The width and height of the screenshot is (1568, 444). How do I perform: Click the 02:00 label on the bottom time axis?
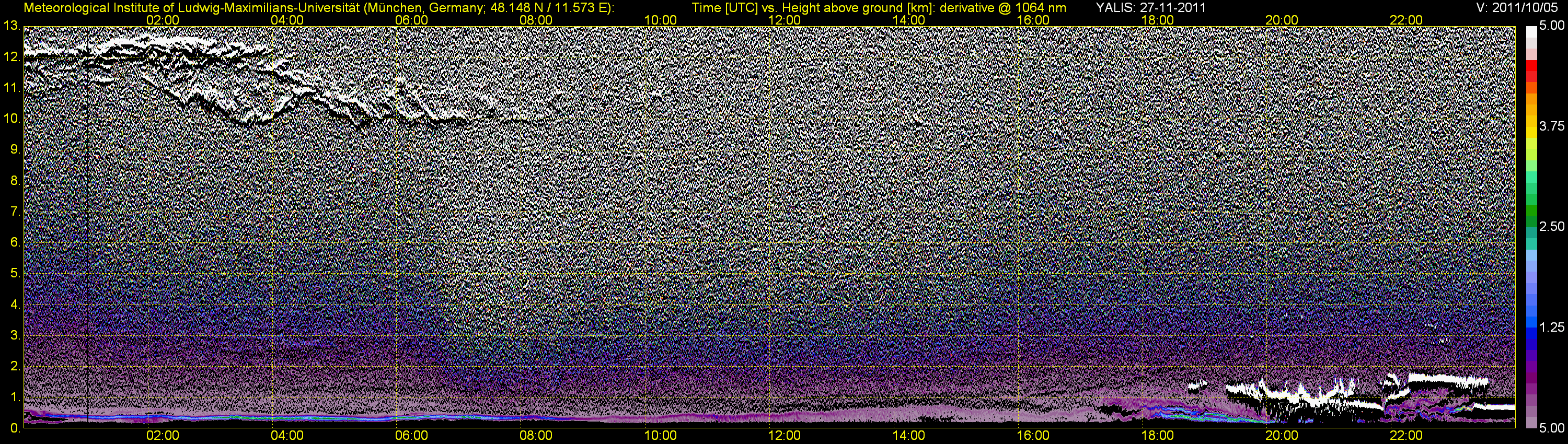[x=163, y=436]
